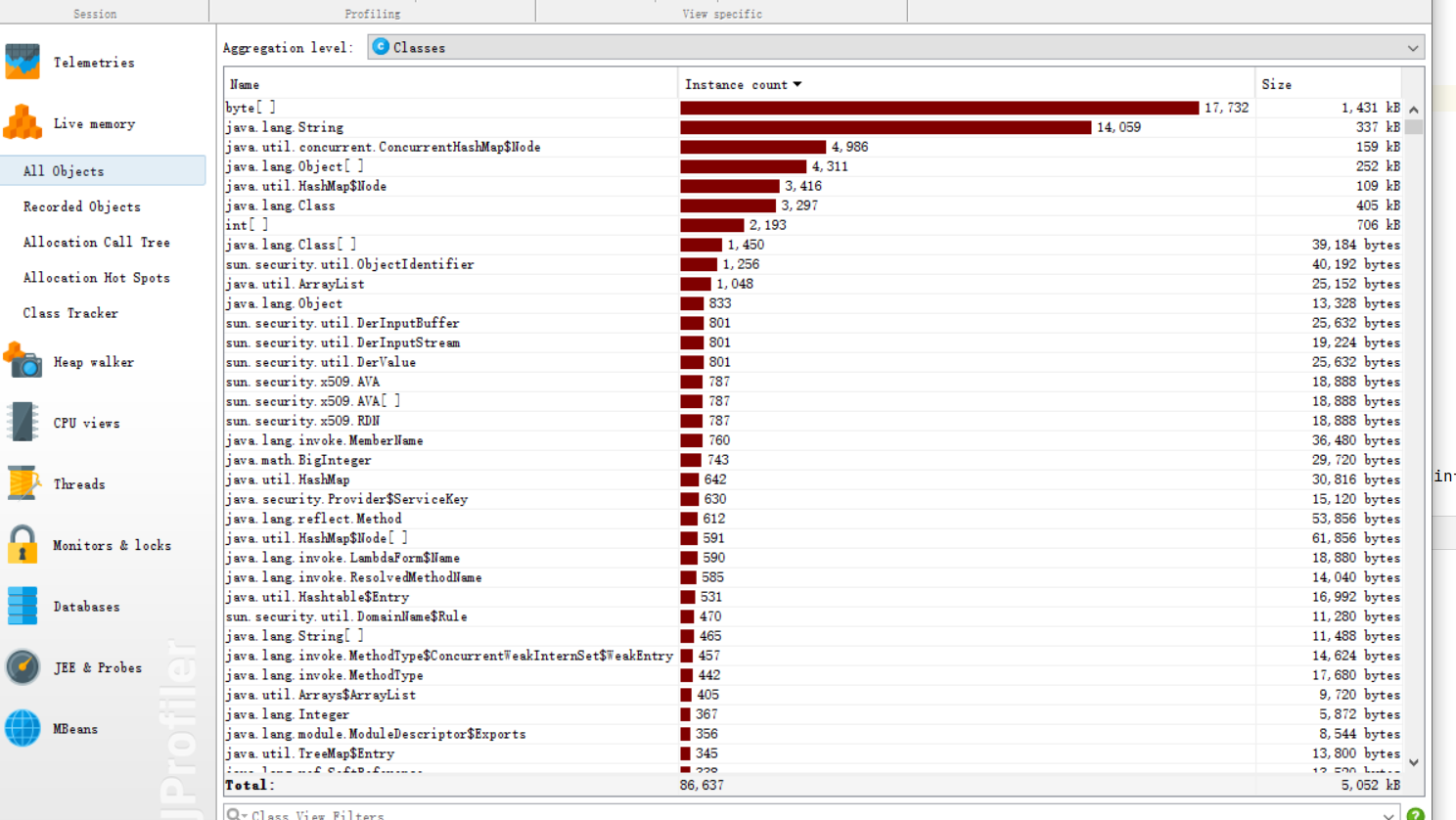Select the java.math.BigInteger row
1456x820 pixels.
(813, 460)
